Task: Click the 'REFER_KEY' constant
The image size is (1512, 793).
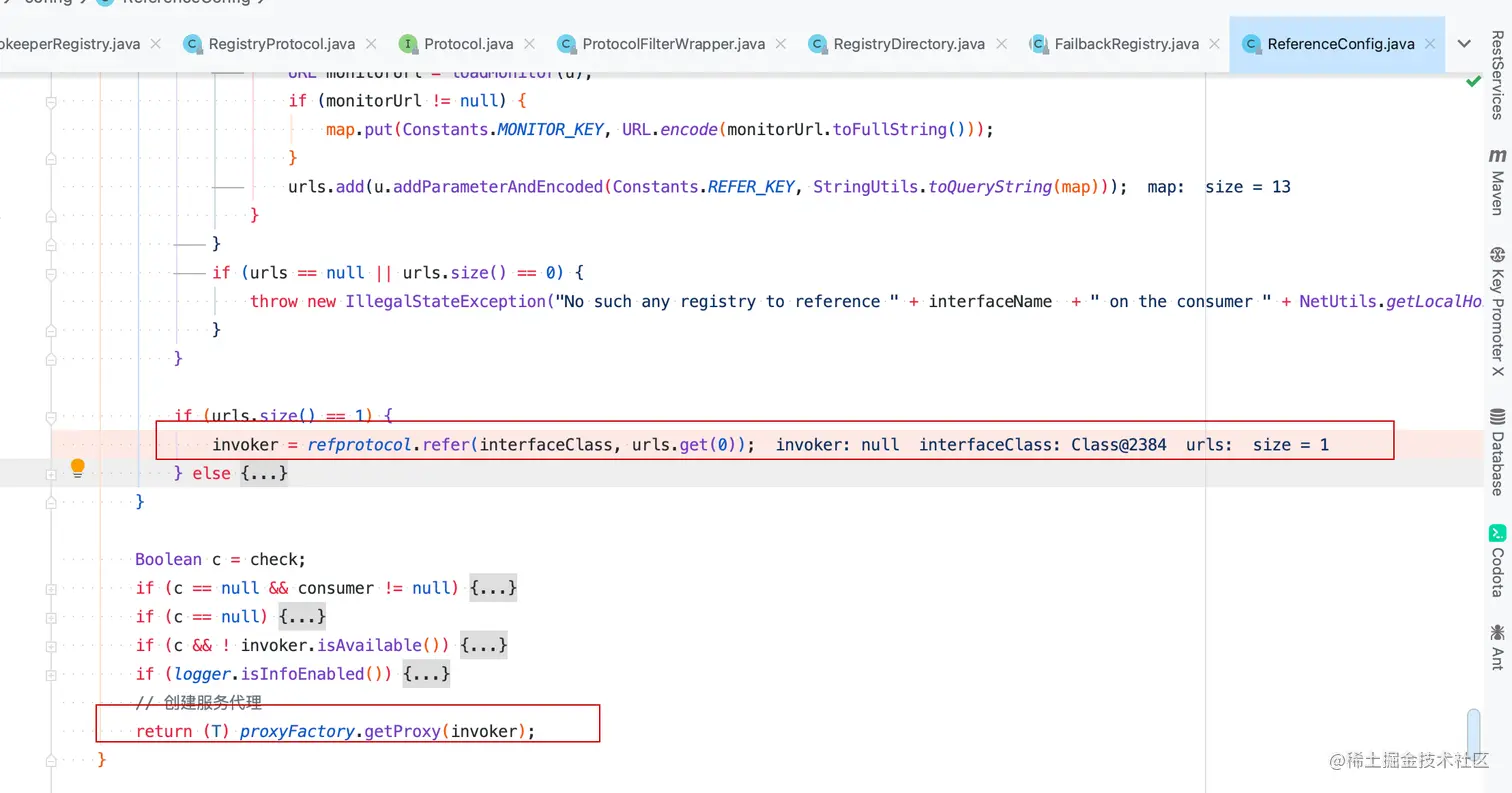Action: [751, 187]
